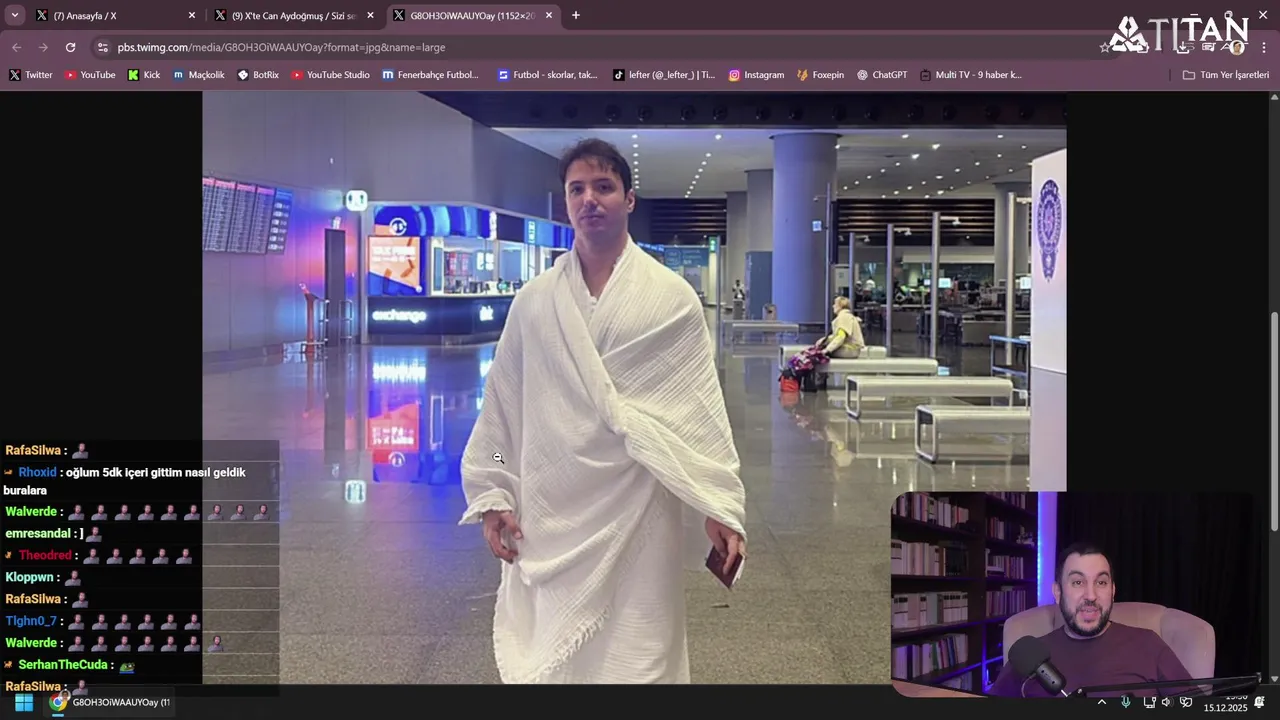1280x720 pixels.
Task: Open the Instagram bookmark
Action: tap(756, 75)
